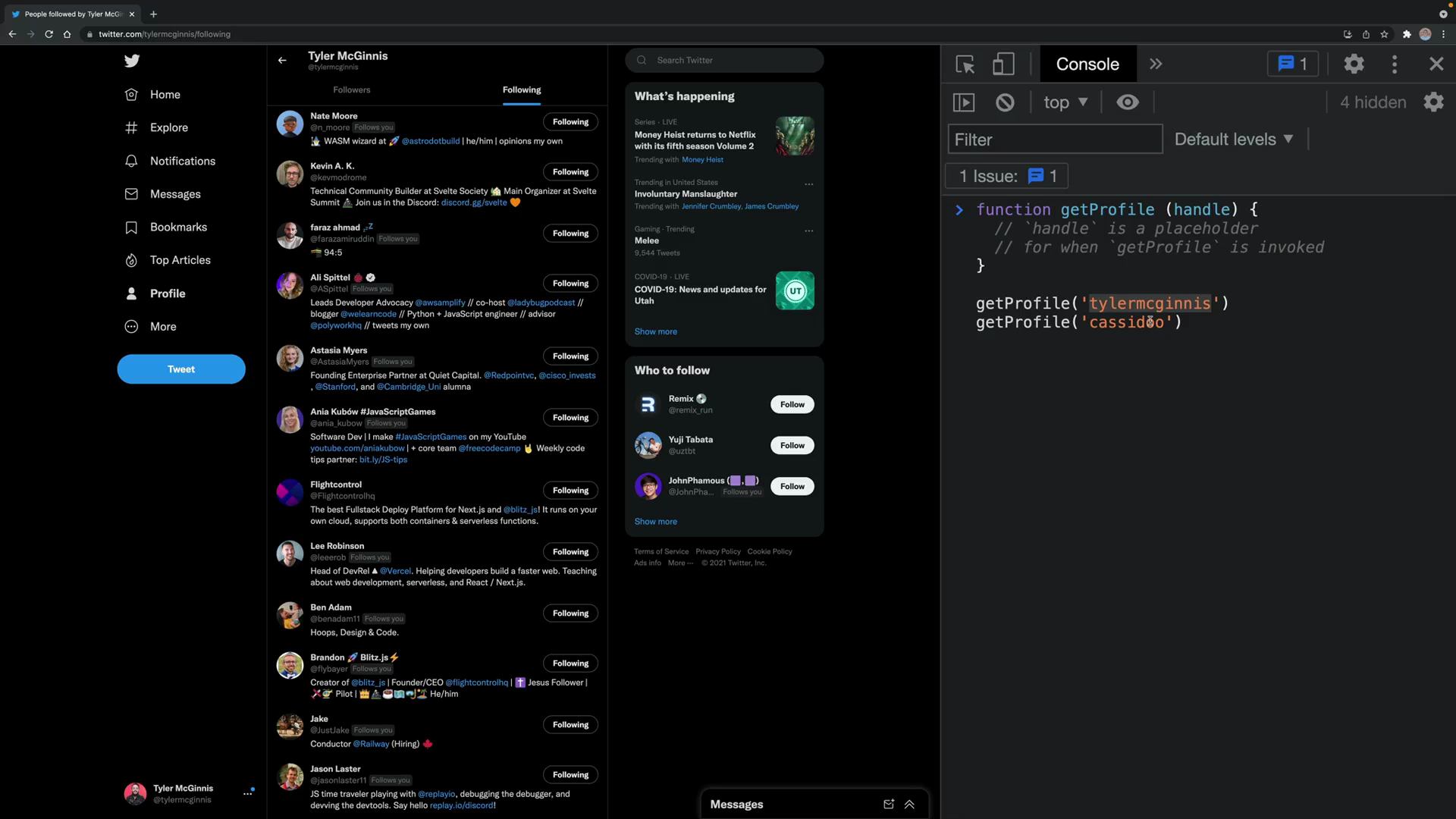1456x819 pixels.
Task: Clear the console
Action: (1005, 102)
